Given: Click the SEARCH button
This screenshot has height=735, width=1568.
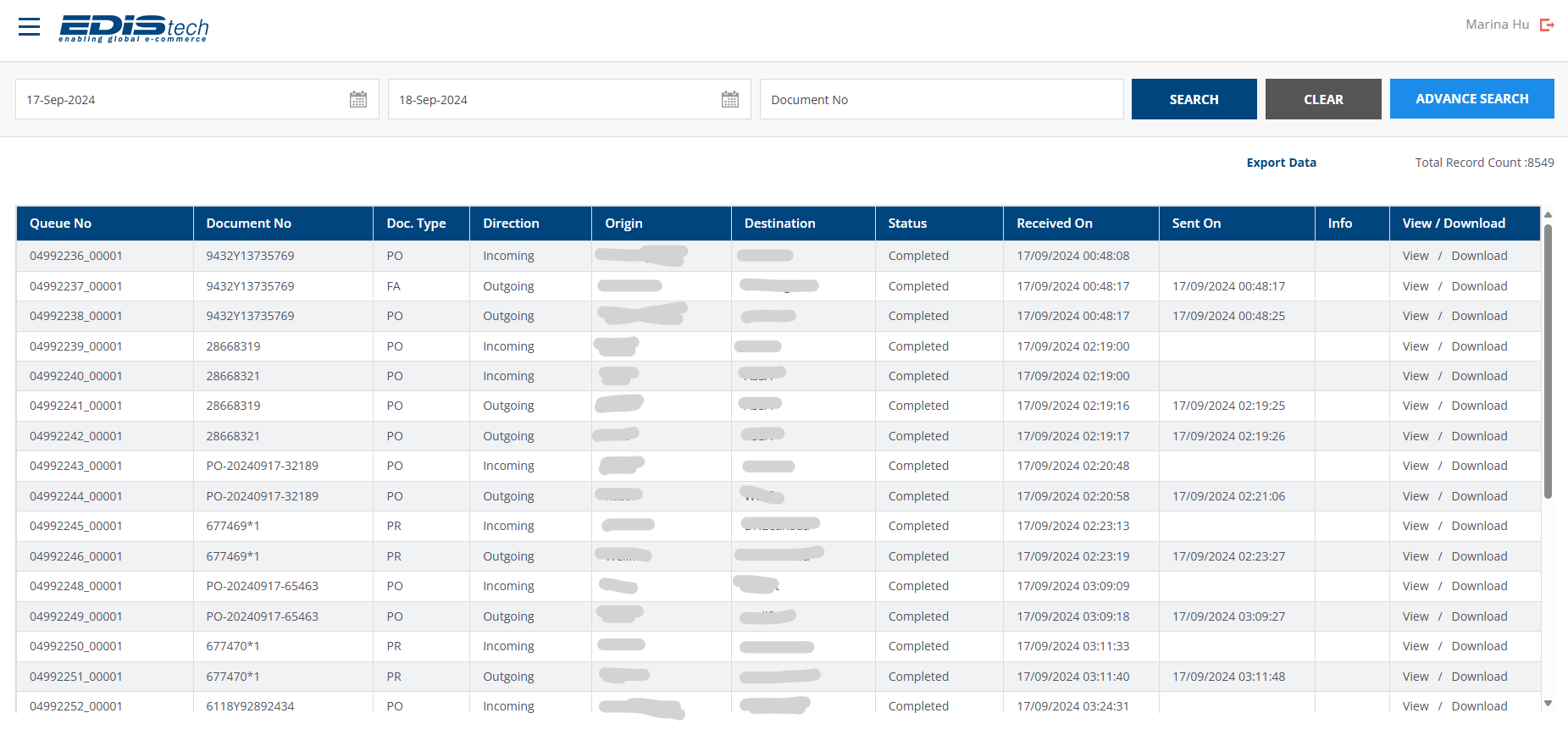Looking at the screenshot, I should point(1194,99).
